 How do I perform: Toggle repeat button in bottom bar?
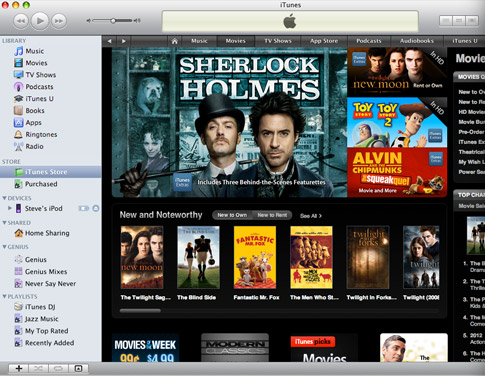click(x=58, y=368)
